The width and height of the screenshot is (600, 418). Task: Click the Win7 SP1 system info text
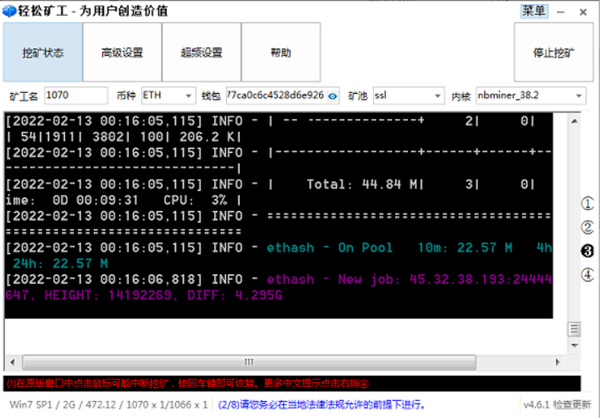click(x=108, y=404)
